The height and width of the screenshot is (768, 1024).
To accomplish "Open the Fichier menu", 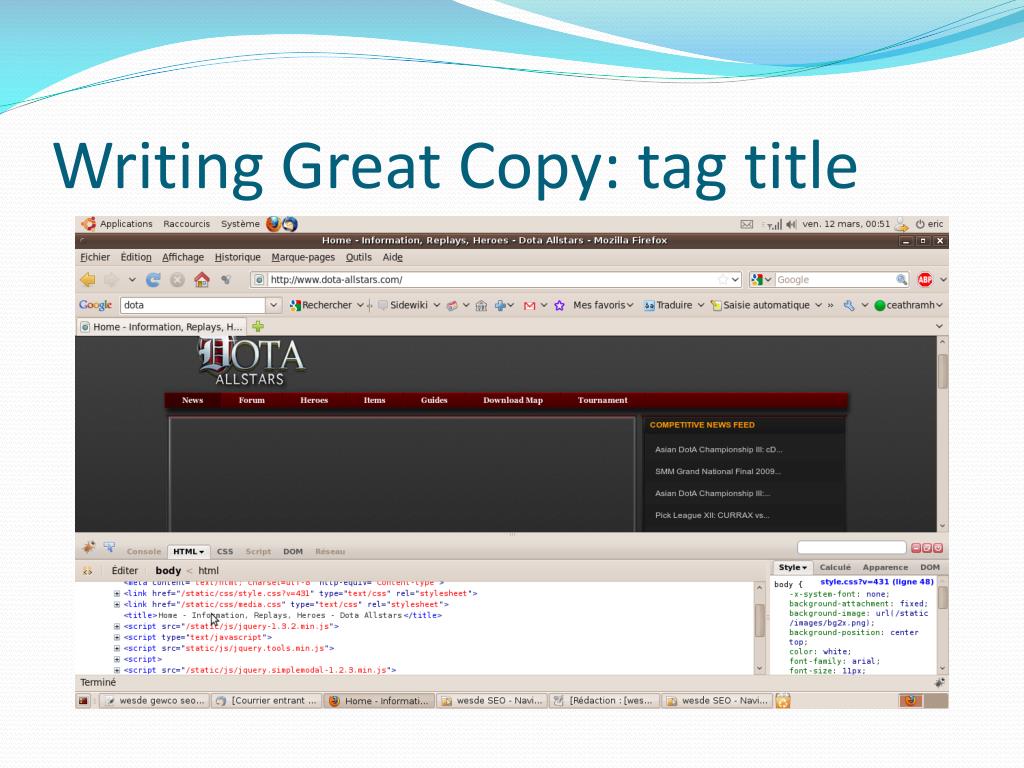I will click(95, 257).
